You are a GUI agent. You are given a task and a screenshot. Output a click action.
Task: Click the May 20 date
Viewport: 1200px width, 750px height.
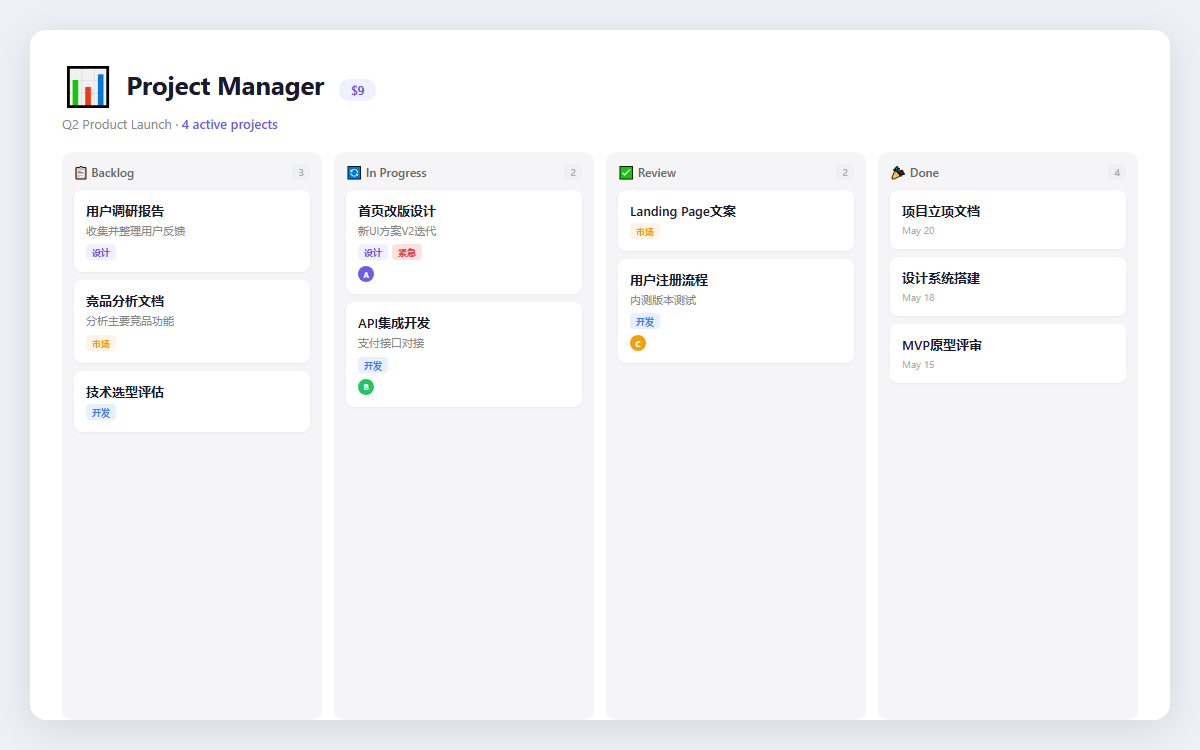pyautogui.click(x=918, y=231)
